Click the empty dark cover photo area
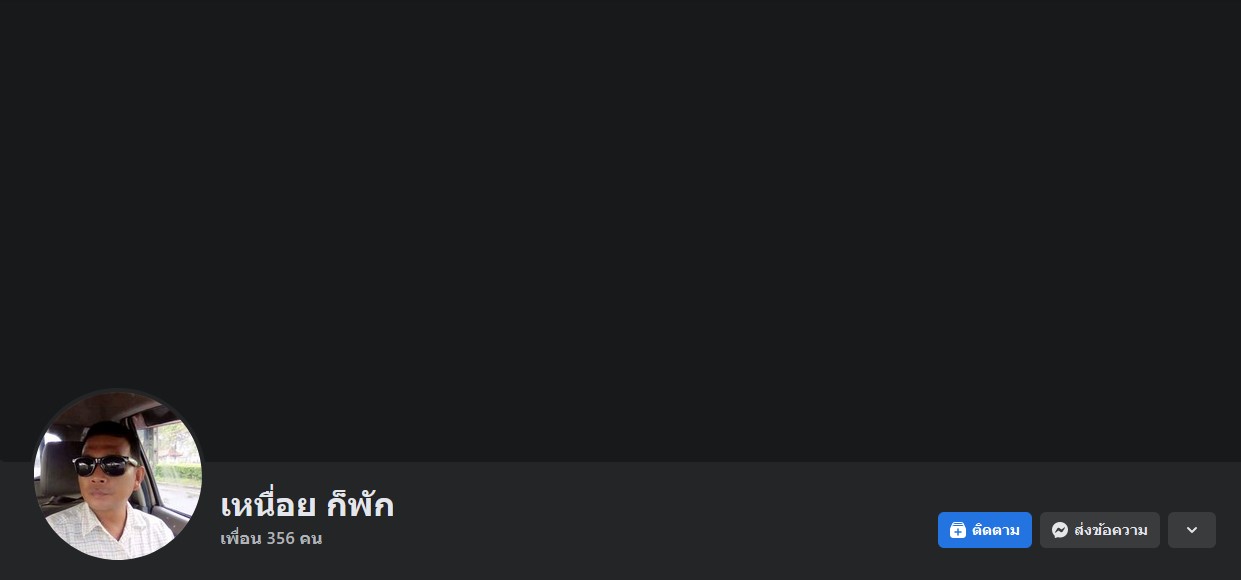The image size is (1241, 580). coord(620,231)
